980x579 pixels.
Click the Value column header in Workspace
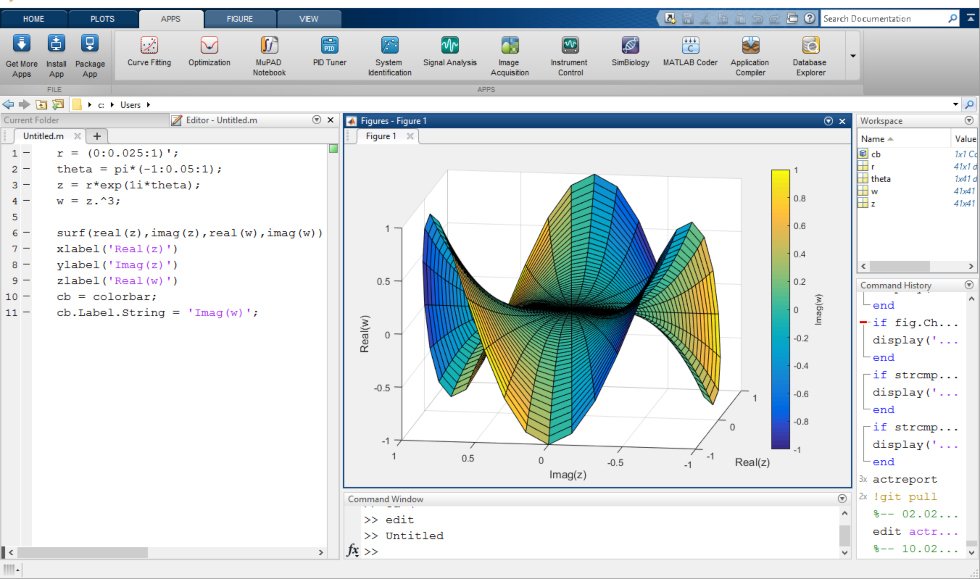click(x=964, y=139)
